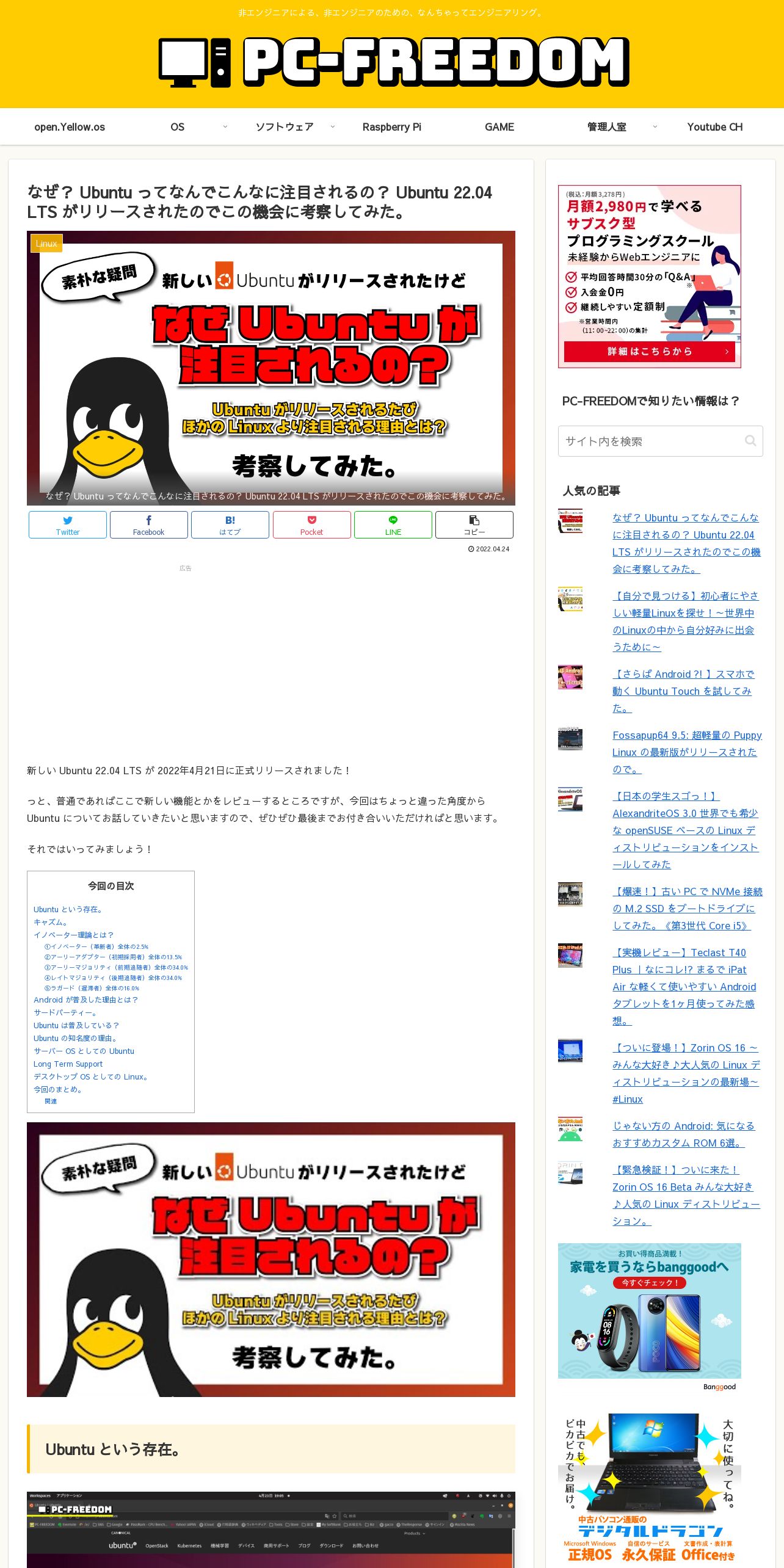784x1568 pixels.
Task: Expand the ソフトウェア menu dropdown arrow
Action: 333,127
